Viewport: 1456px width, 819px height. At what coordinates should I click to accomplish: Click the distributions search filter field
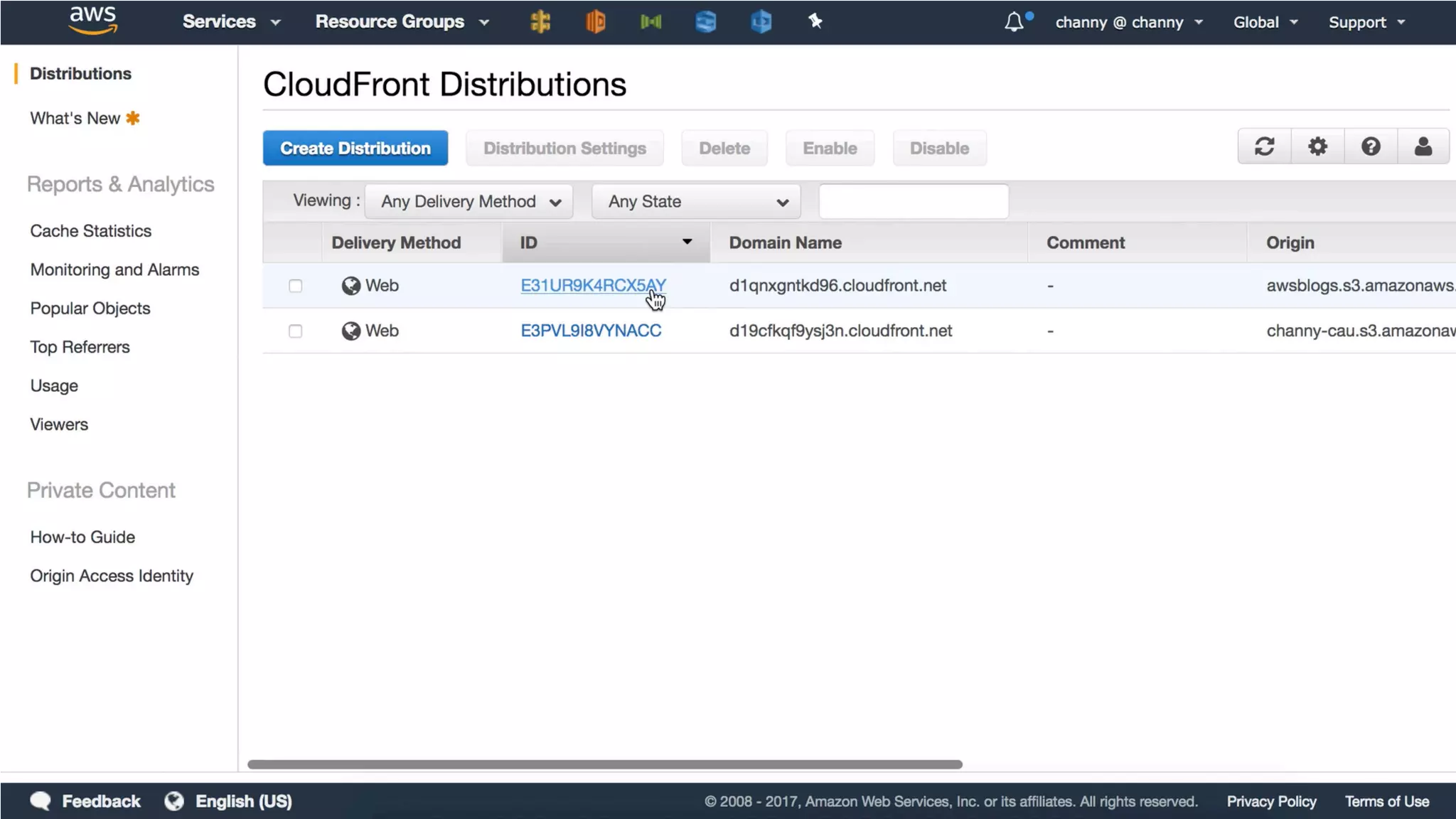[913, 202]
